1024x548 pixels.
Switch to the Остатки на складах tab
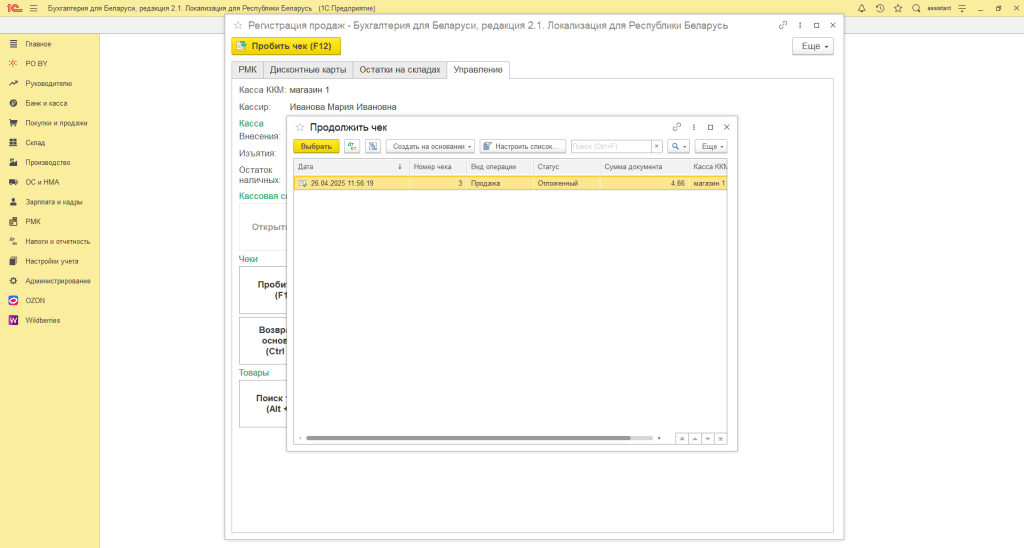[x=399, y=70]
